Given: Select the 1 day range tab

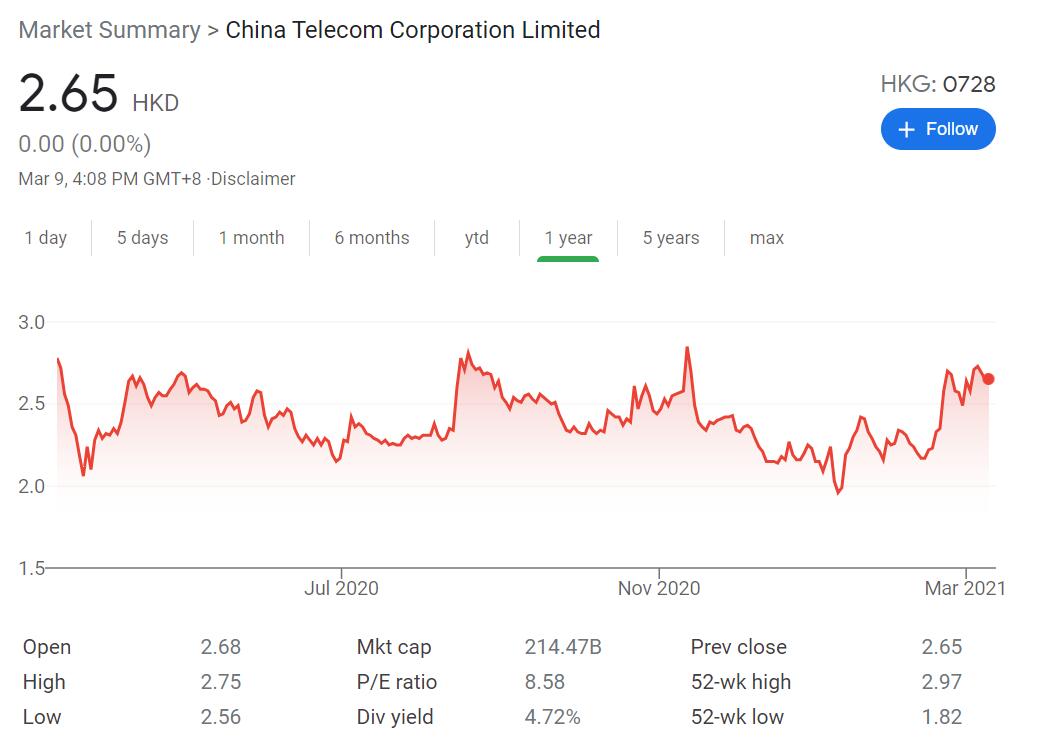Looking at the screenshot, I should [x=46, y=238].
